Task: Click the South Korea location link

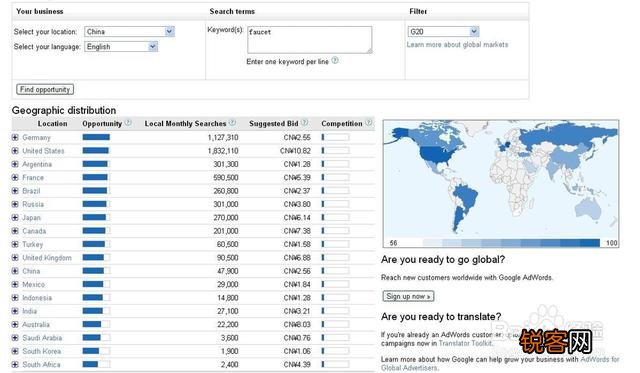Action: [x=42, y=351]
